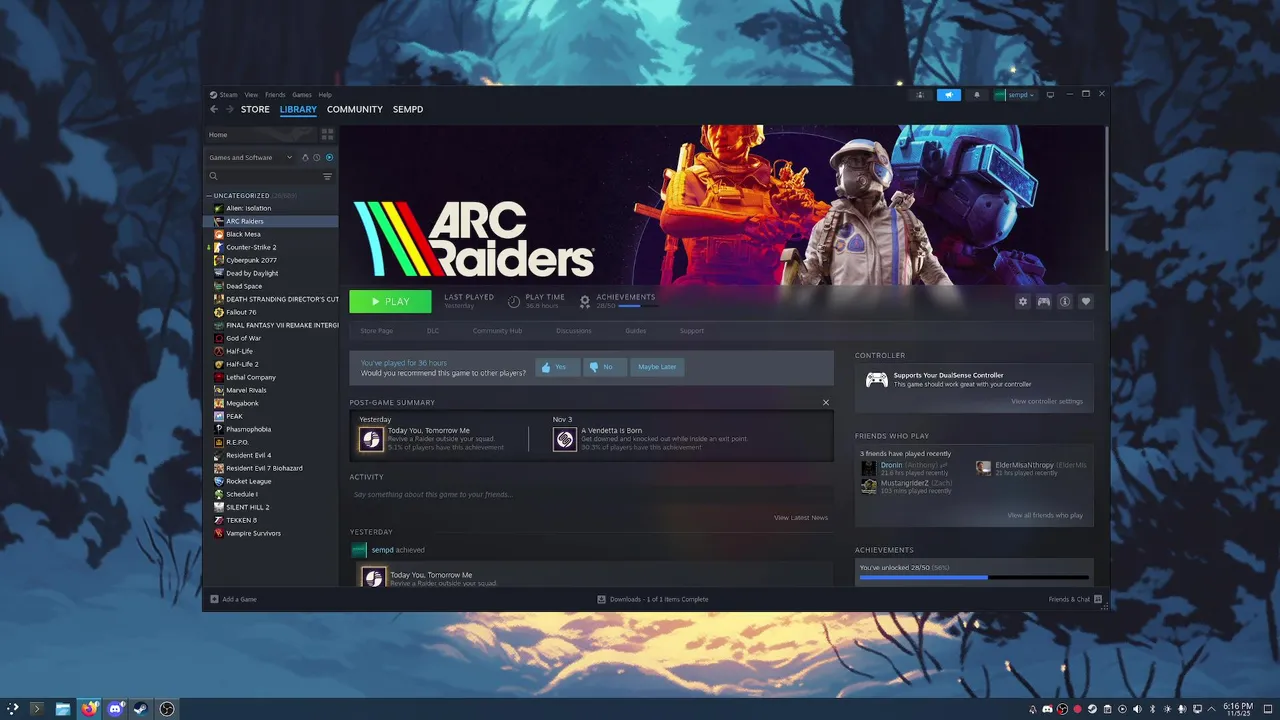Click the activity comment input field
This screenshot has height=720, width=1280.
(x=591, y=494)
